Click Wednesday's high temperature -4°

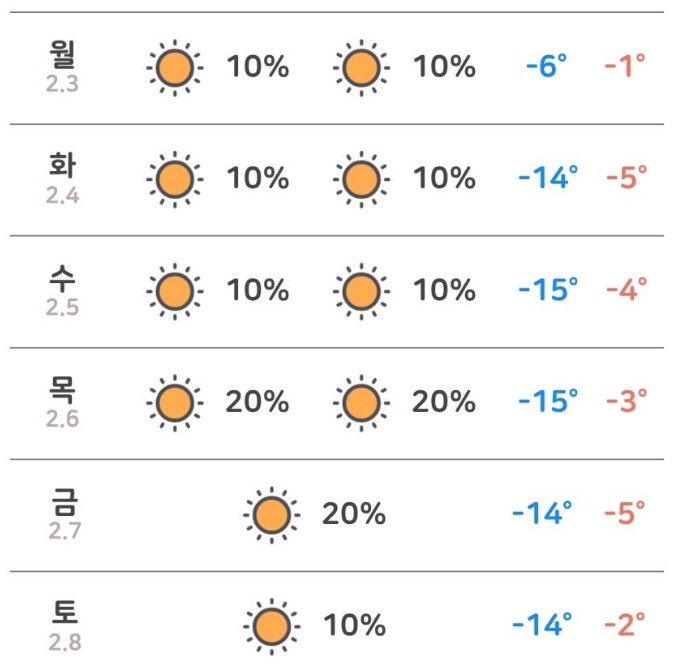(x=626, y=289)
